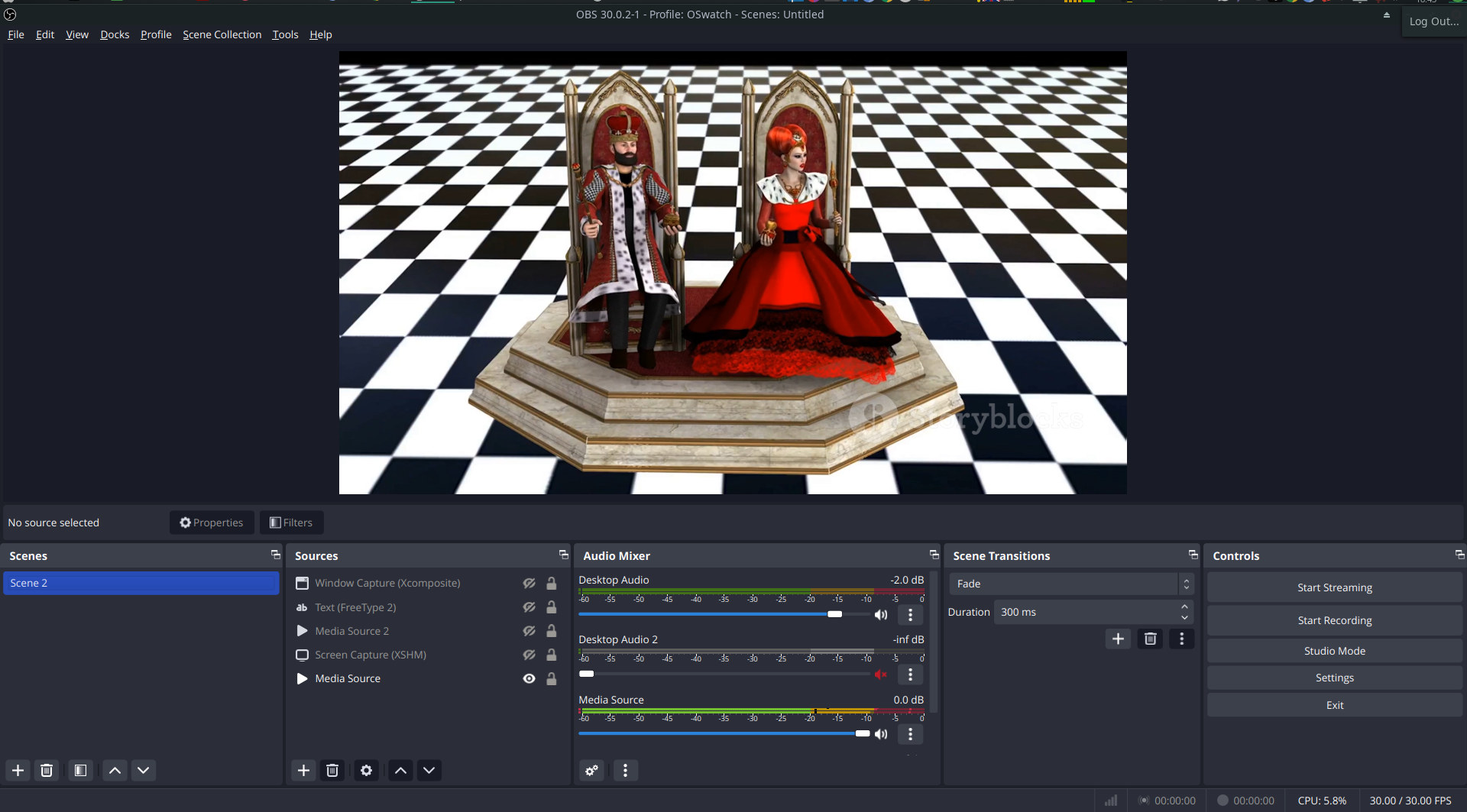Open advanced audio properties gear in Audio Mixer

[591, 770]
